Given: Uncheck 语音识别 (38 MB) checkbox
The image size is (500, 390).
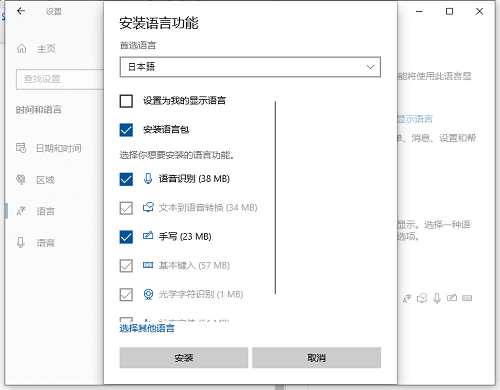Looking at the screenshot, I should click(x=126, y=179).
